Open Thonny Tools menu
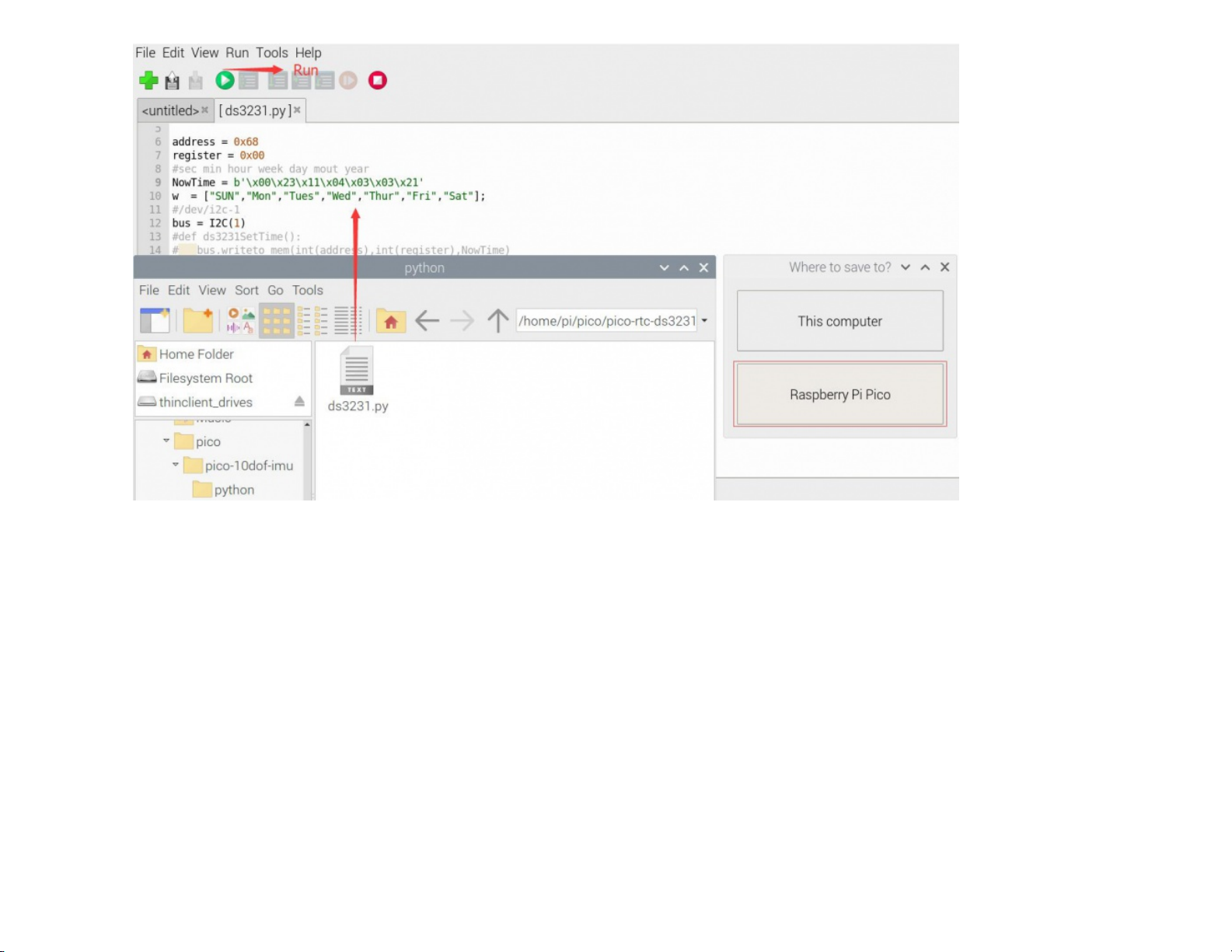 coord(272,53)
